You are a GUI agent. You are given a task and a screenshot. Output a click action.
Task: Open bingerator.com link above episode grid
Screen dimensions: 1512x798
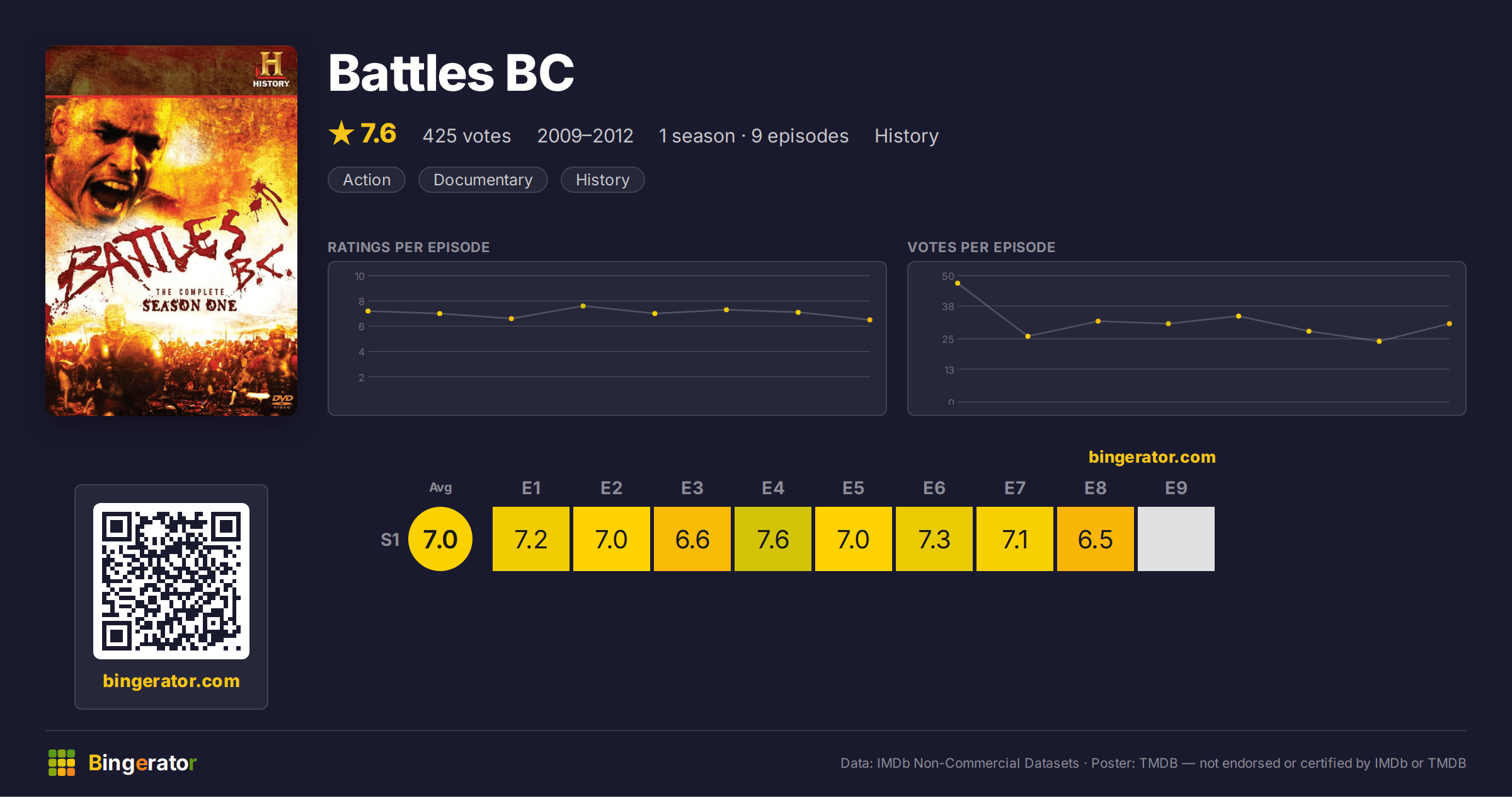coord(1152,457)
